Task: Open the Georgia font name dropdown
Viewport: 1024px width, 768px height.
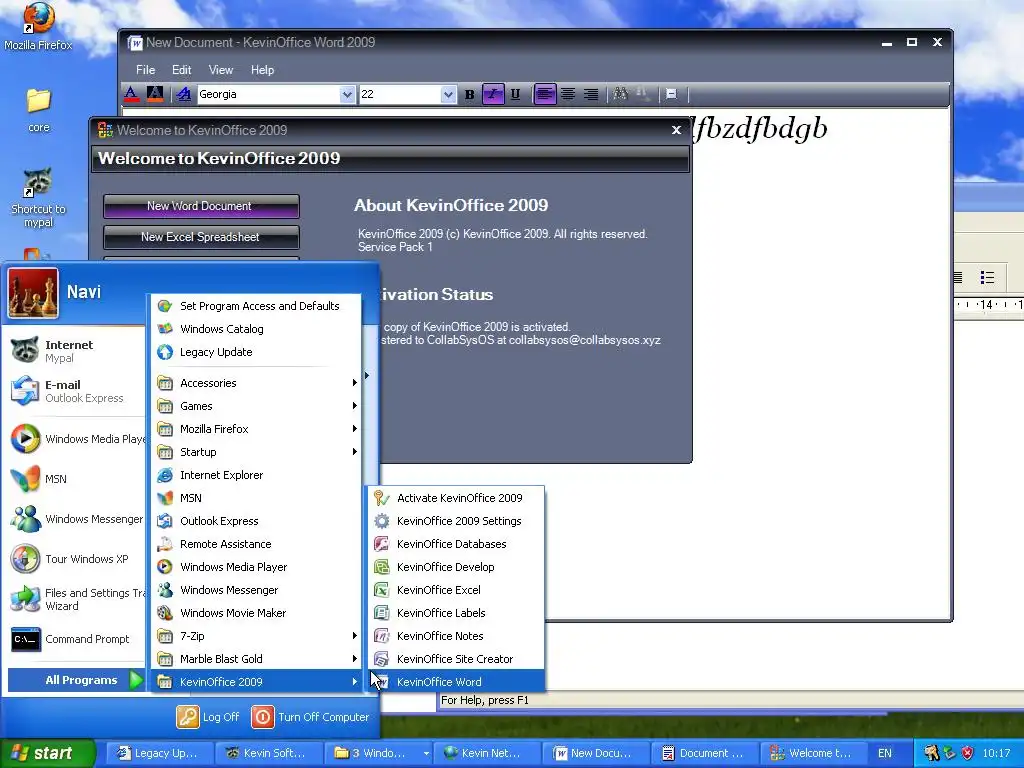Action: [347, 95]
